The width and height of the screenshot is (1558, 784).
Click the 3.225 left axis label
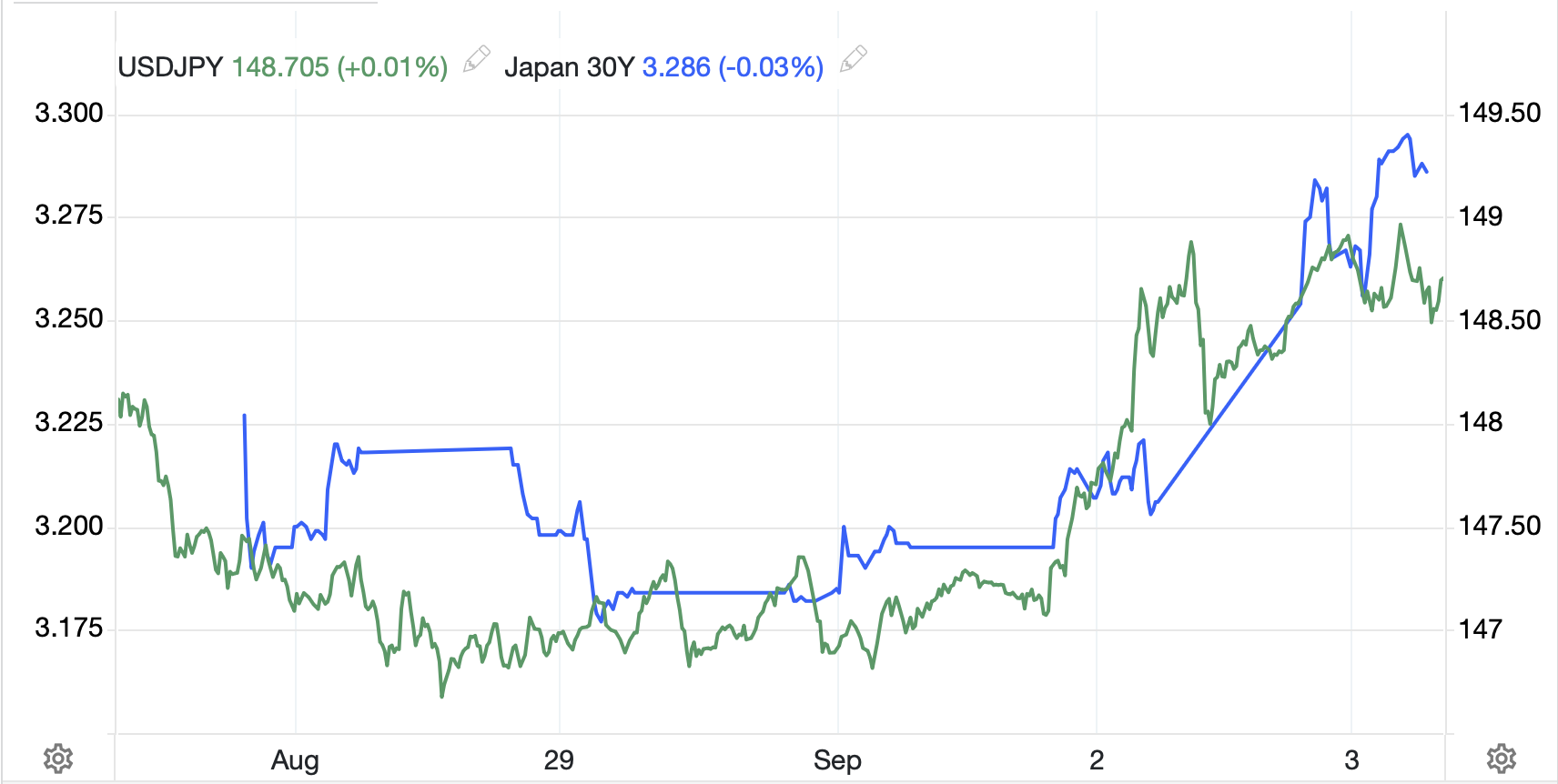click(69, 422)
